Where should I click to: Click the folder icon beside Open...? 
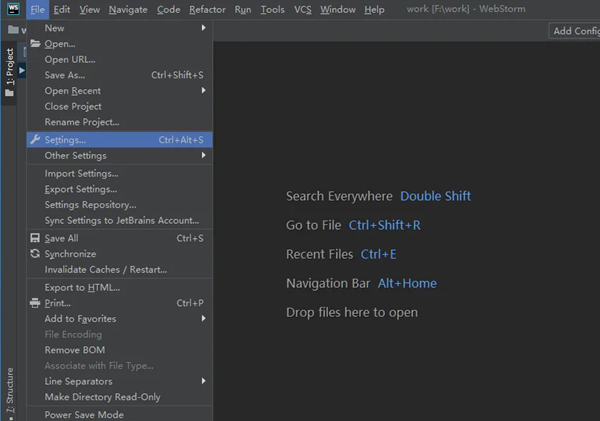pos(36,44)
